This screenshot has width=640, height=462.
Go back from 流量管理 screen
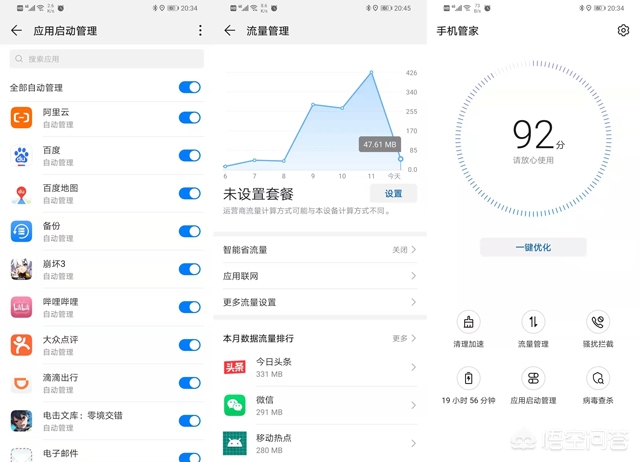[229, 31]
